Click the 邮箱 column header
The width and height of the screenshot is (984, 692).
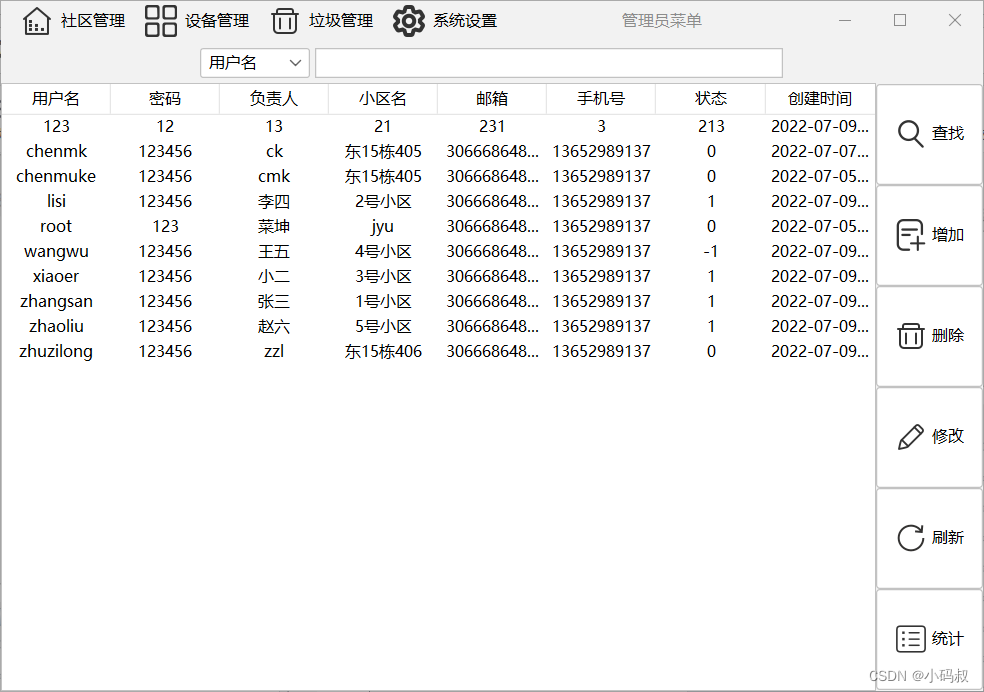(492, 99)
